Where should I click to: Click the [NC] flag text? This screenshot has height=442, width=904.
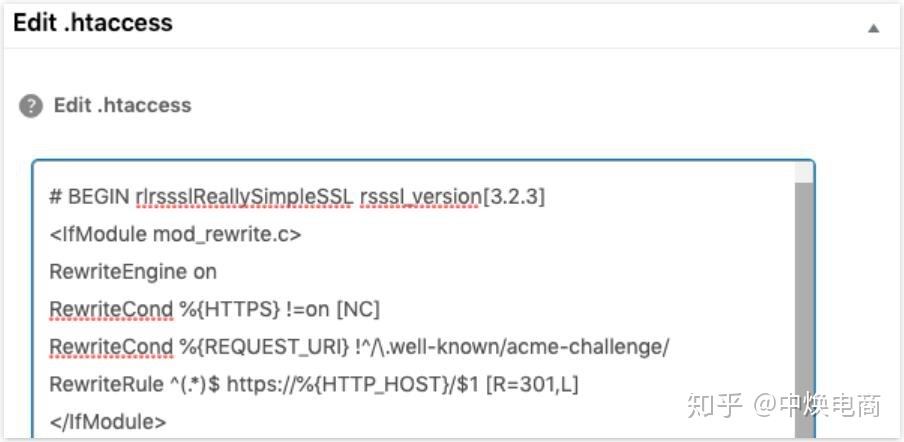click(357, 310)
